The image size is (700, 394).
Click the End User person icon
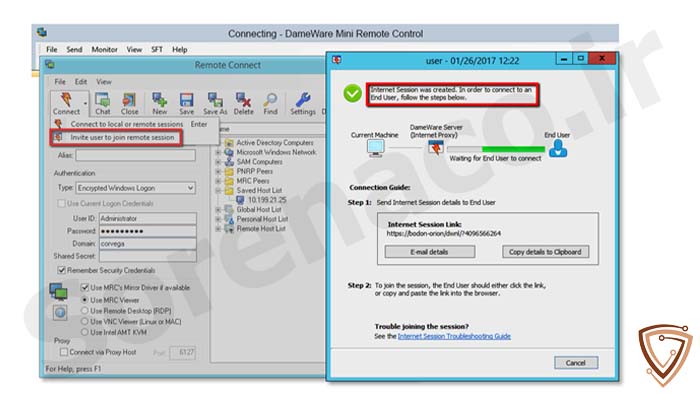click(558, 148)
